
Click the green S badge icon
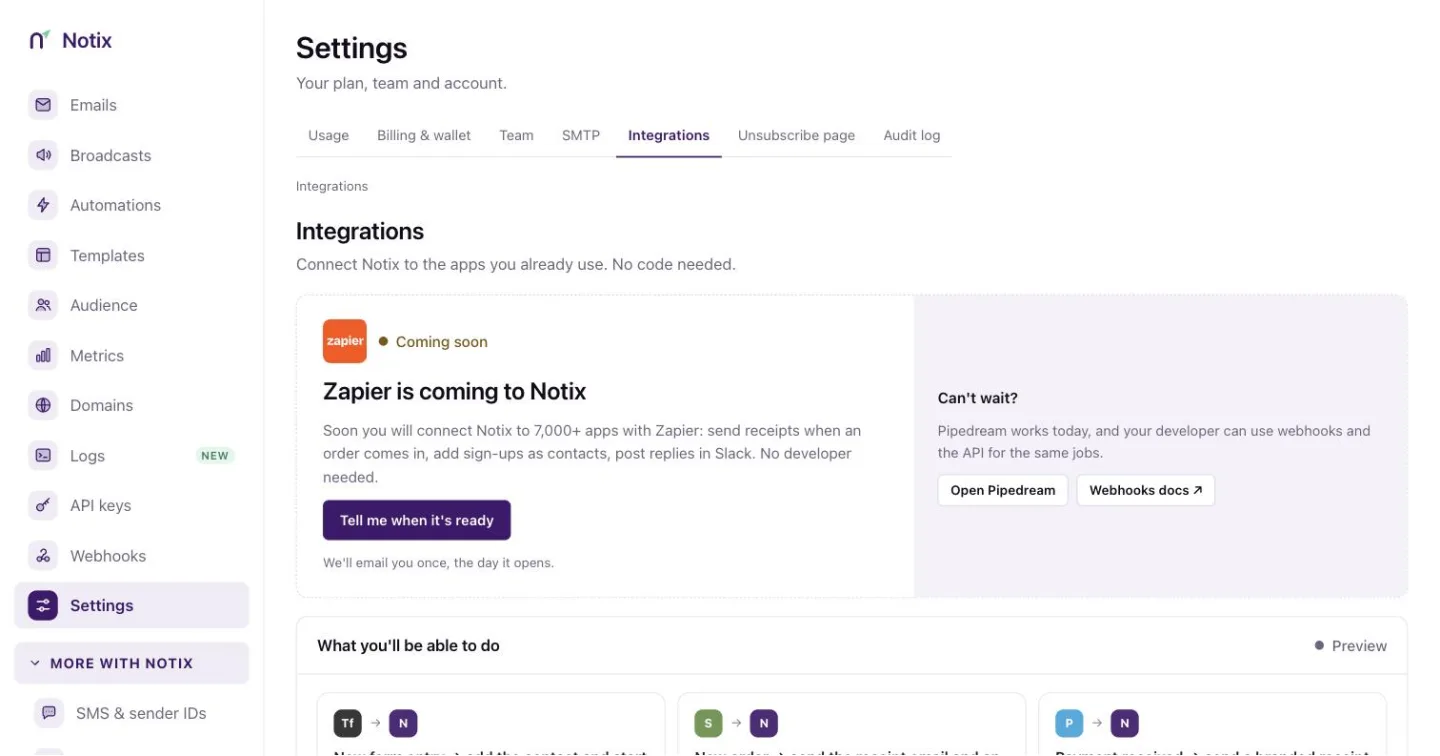point(708,723)
